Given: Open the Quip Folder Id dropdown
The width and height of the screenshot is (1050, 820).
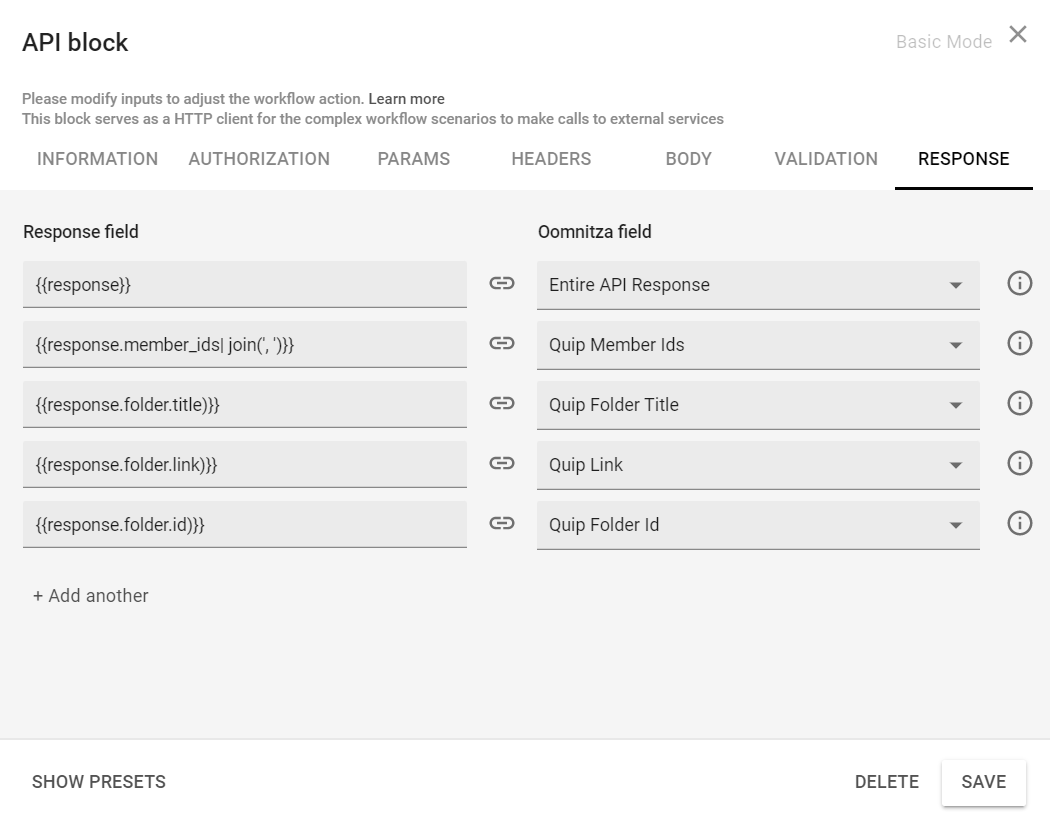Looking at the screenshot, I should (x=956, y=524).
